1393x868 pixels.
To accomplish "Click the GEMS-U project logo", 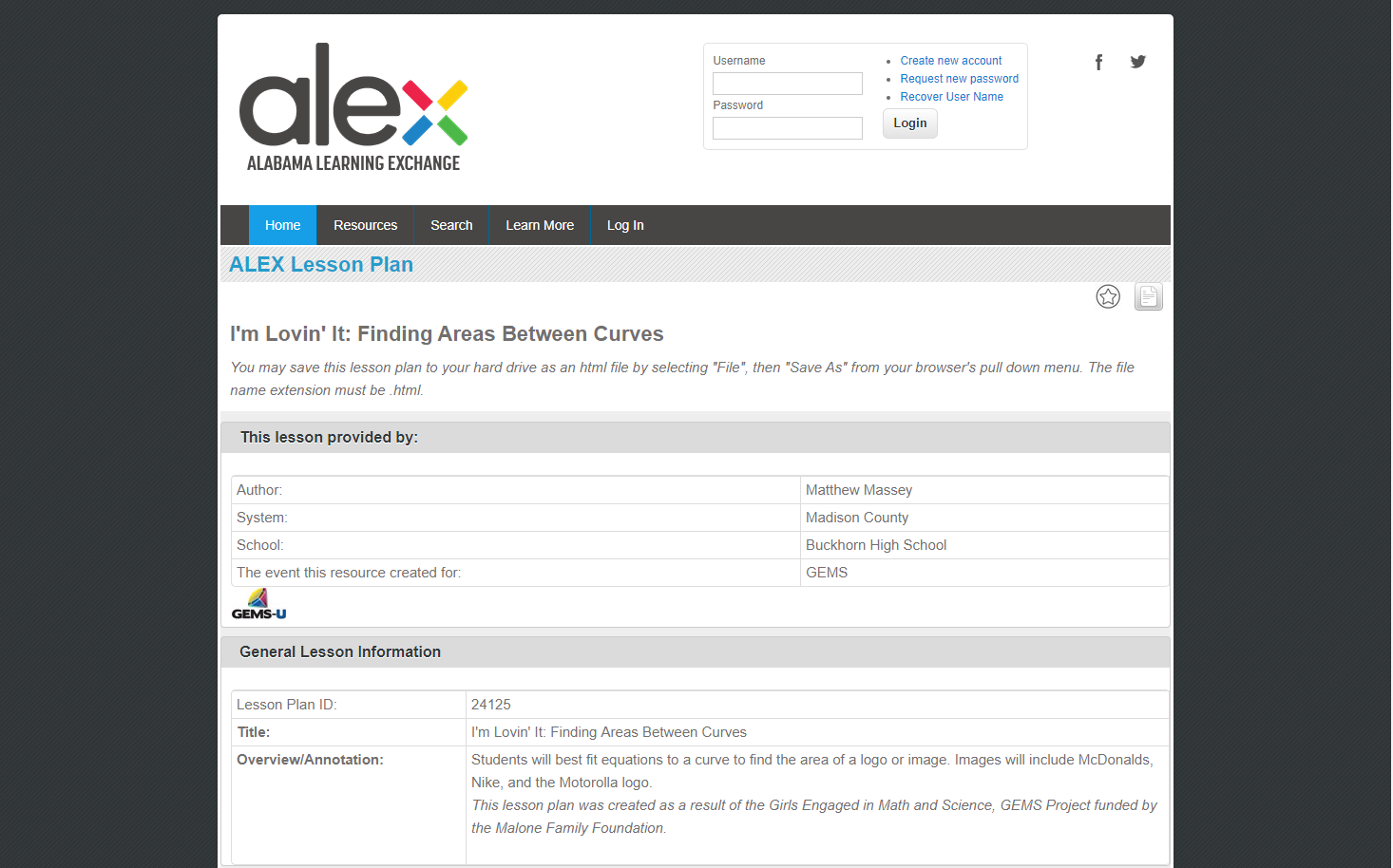I will coord(258,603).
